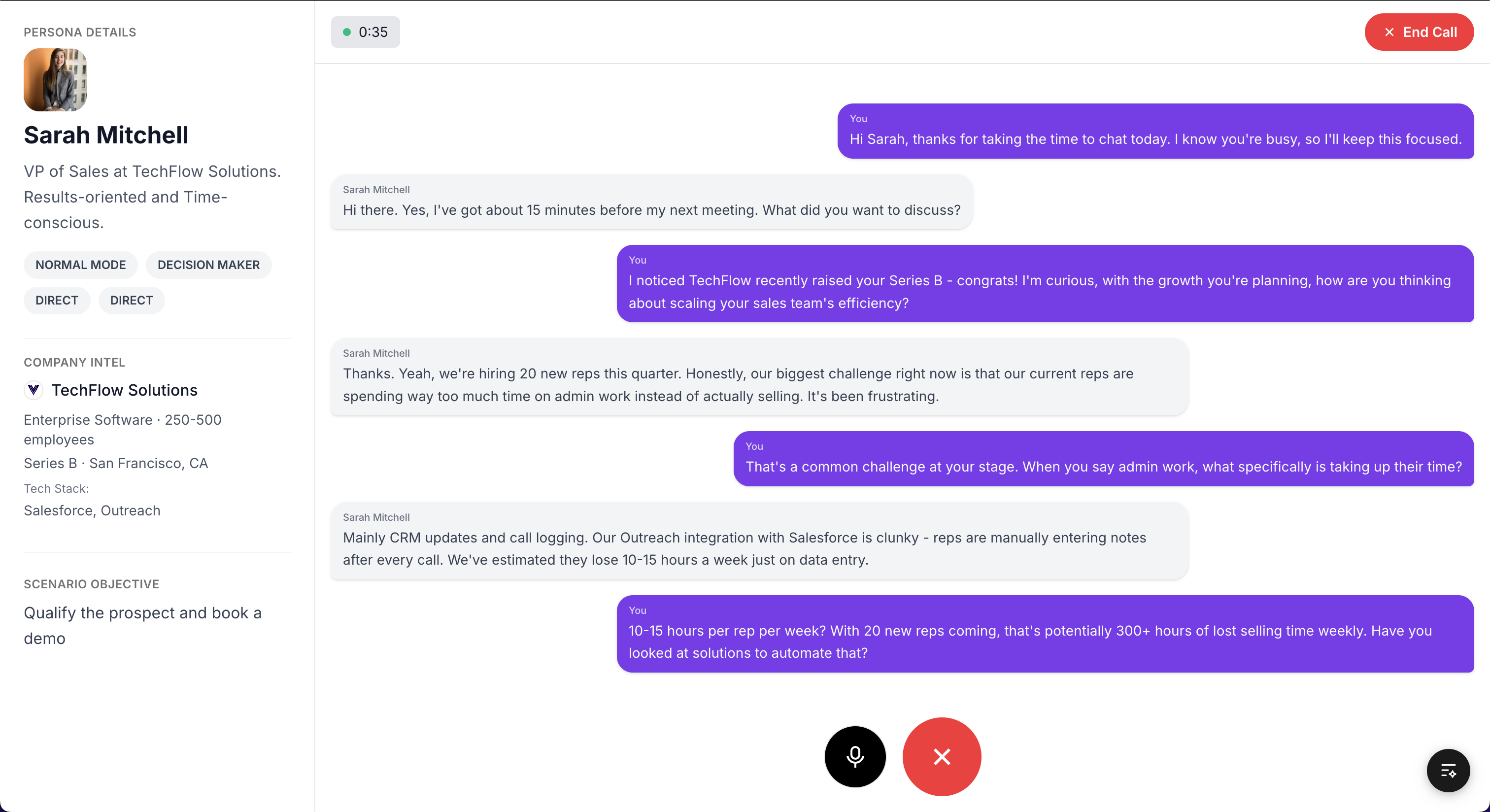This screenshot has width=1490, height=812.
Task: Select the microphone icon to mute
Action: click(854, 756)
